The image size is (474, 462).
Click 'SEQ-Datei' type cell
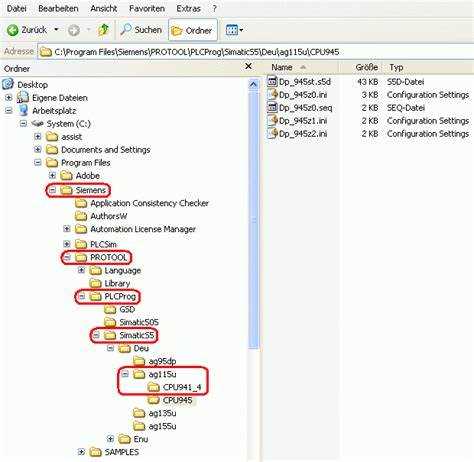[x=406, y=108]
